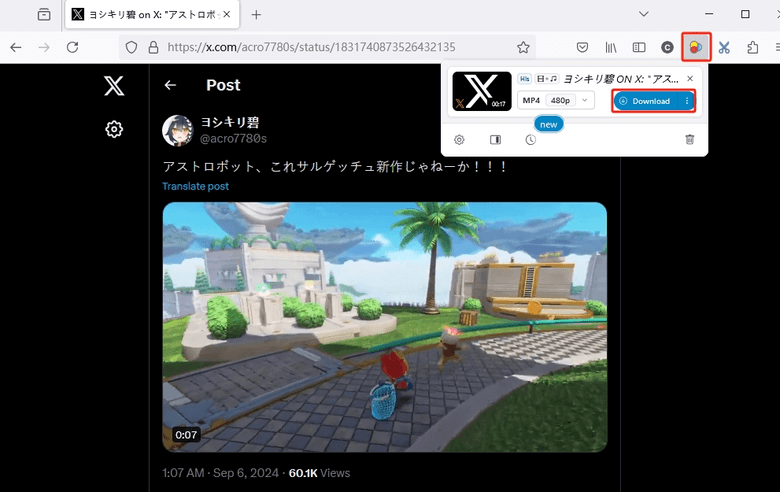Open the @acro7780s handle link
This screenshot has width=780, height=492.
pos(233,138)
